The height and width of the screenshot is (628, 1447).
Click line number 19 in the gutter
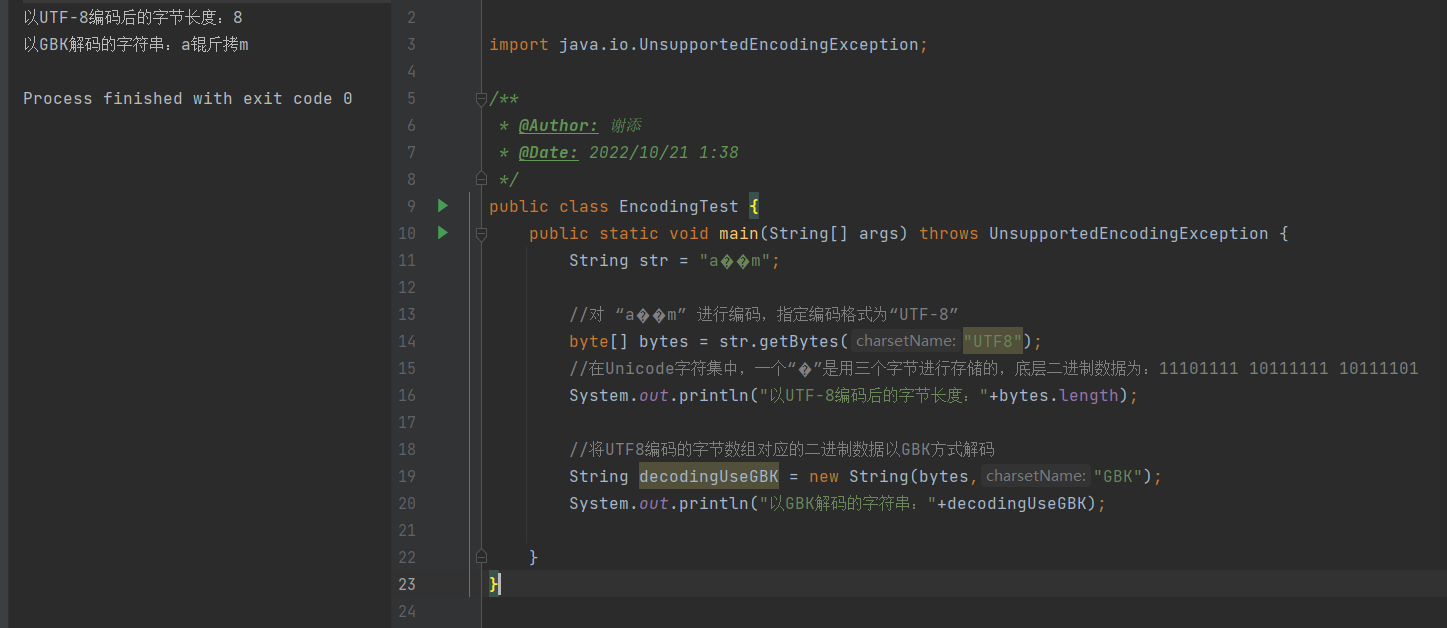click(x=406, y=476)
